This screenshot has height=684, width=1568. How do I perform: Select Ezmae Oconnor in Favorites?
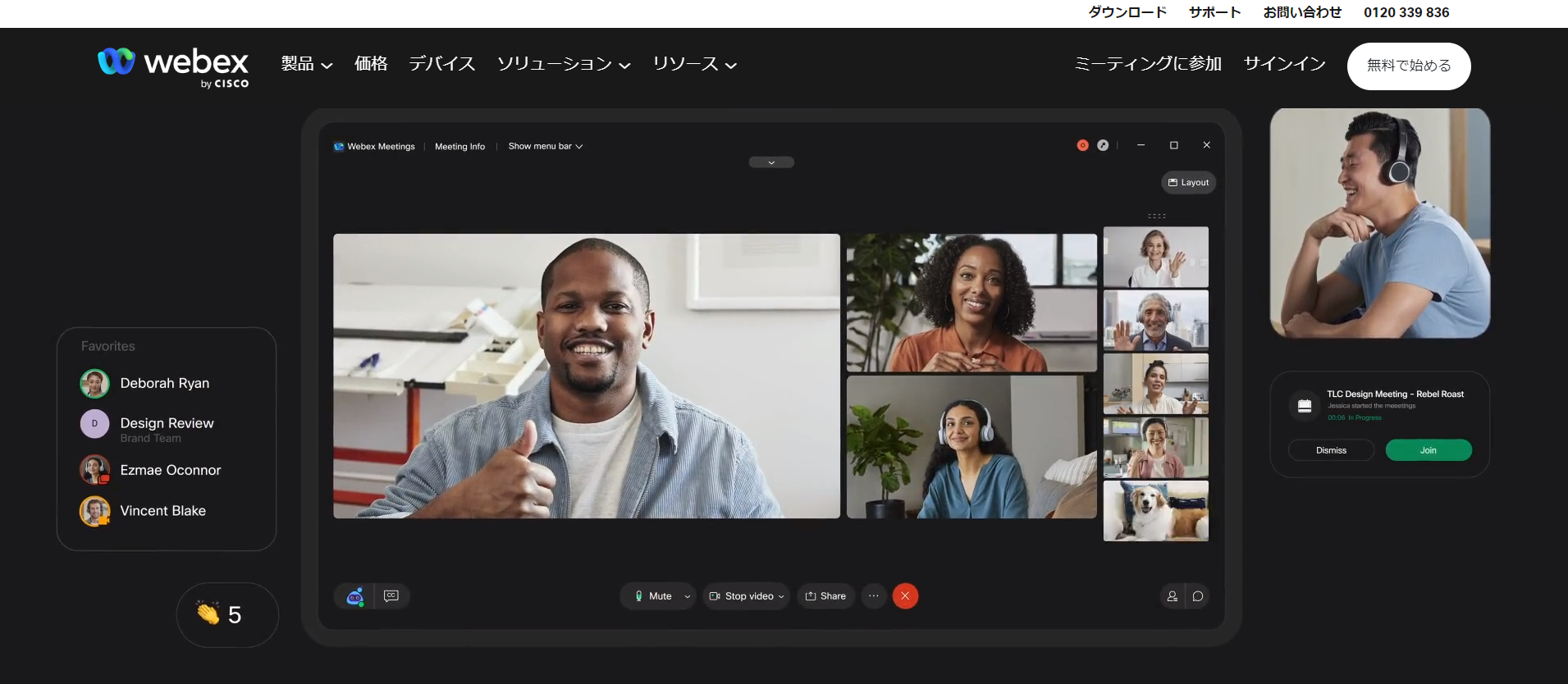(x=171, y=470)
